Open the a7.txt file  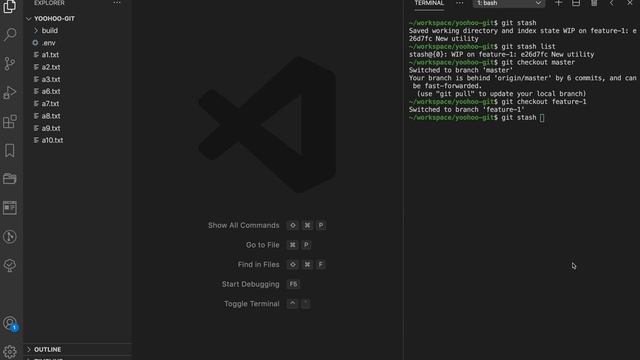[50, 104]
